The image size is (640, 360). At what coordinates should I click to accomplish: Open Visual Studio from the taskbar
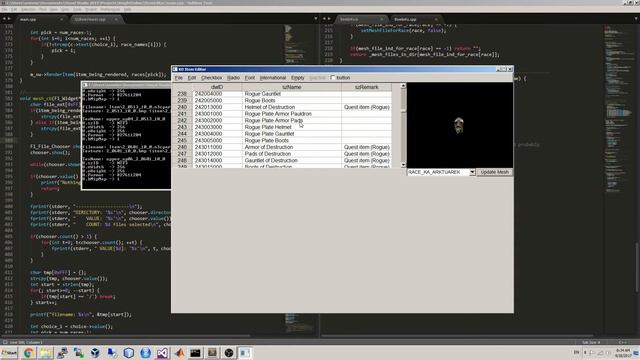[x=162, y=353]
